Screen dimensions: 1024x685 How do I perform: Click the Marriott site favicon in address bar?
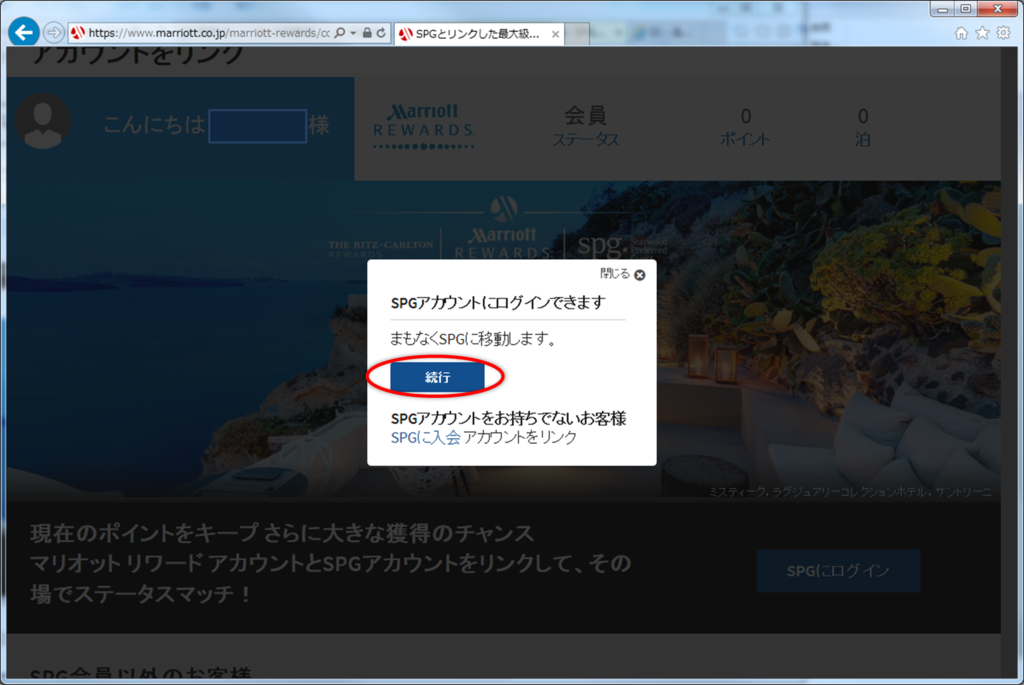(x=78, y=33)
